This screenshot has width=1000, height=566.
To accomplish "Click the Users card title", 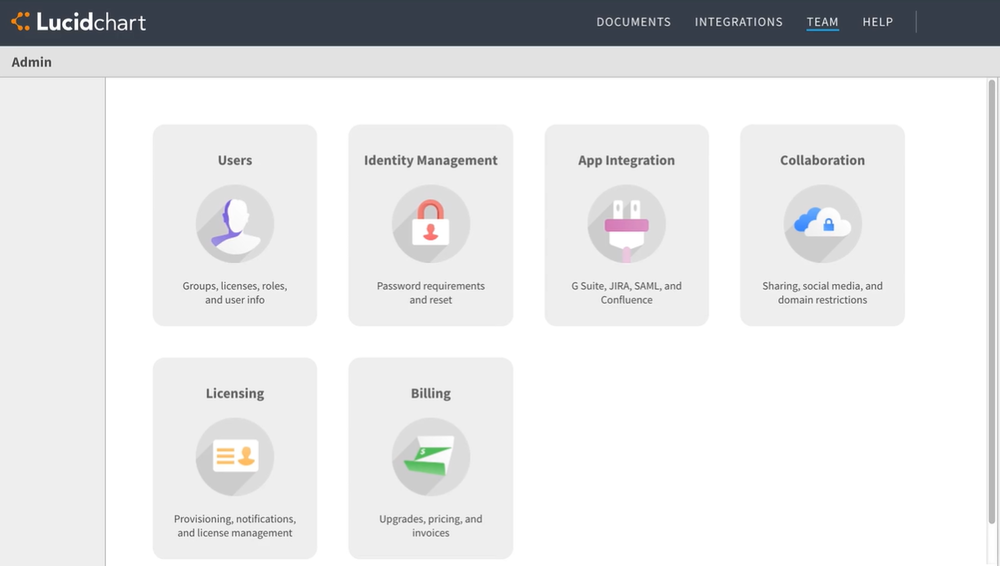I will tap(235, 160).
